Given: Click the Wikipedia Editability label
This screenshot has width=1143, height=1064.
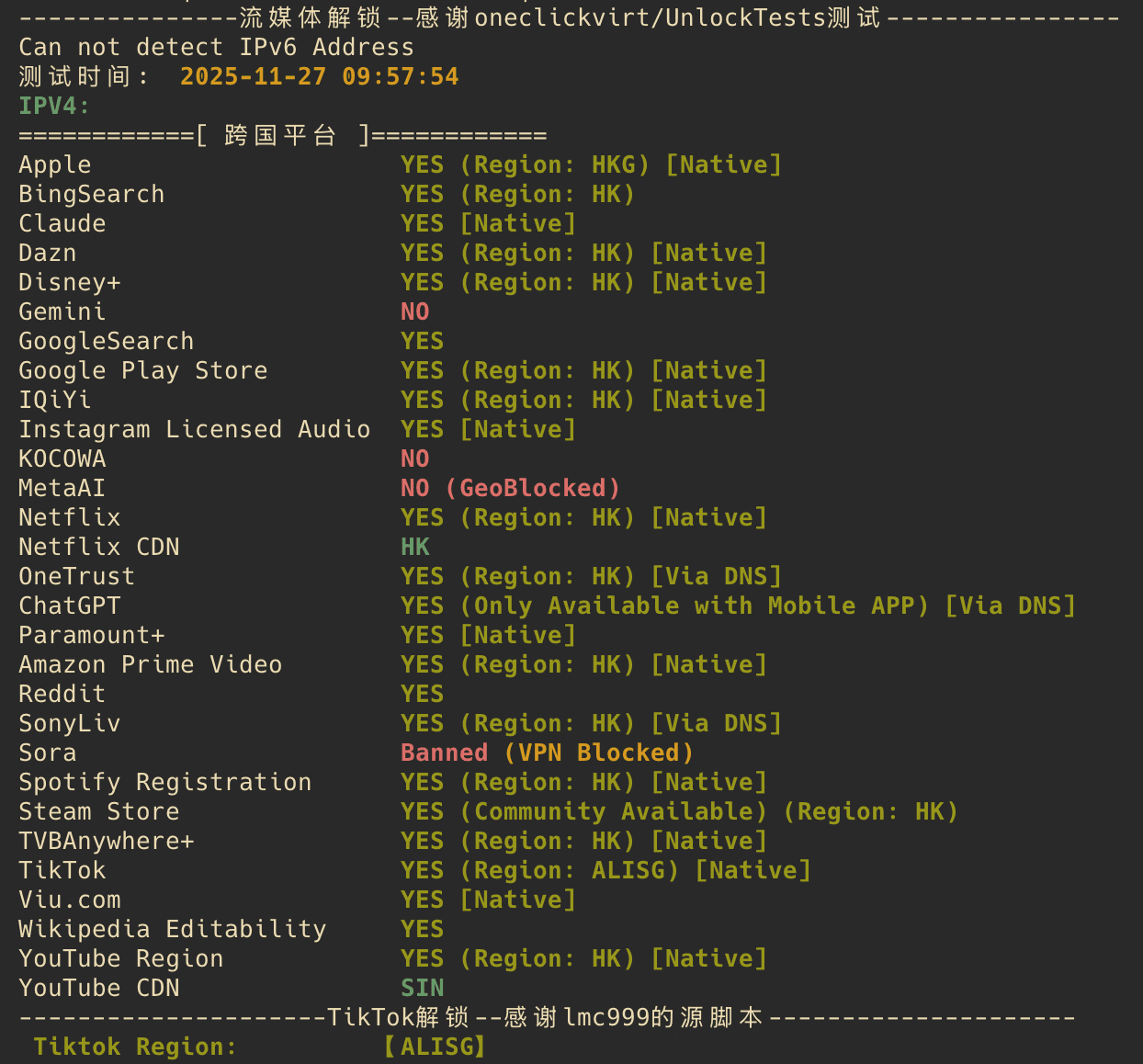Looking at the screenshot, I should 173,929.
